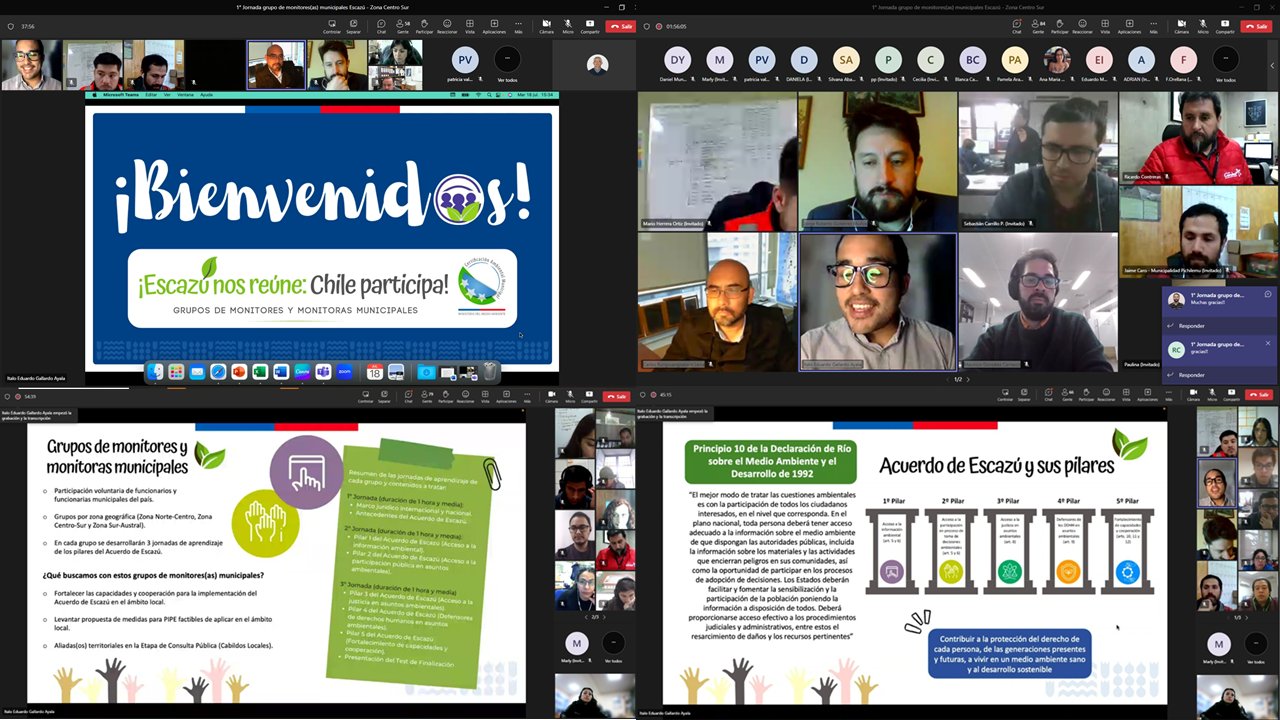Select the DY participant avatar Daniel Mun
Image resolution: width=1280 pixels, height=720 pixels.
(x=677, y=60)
